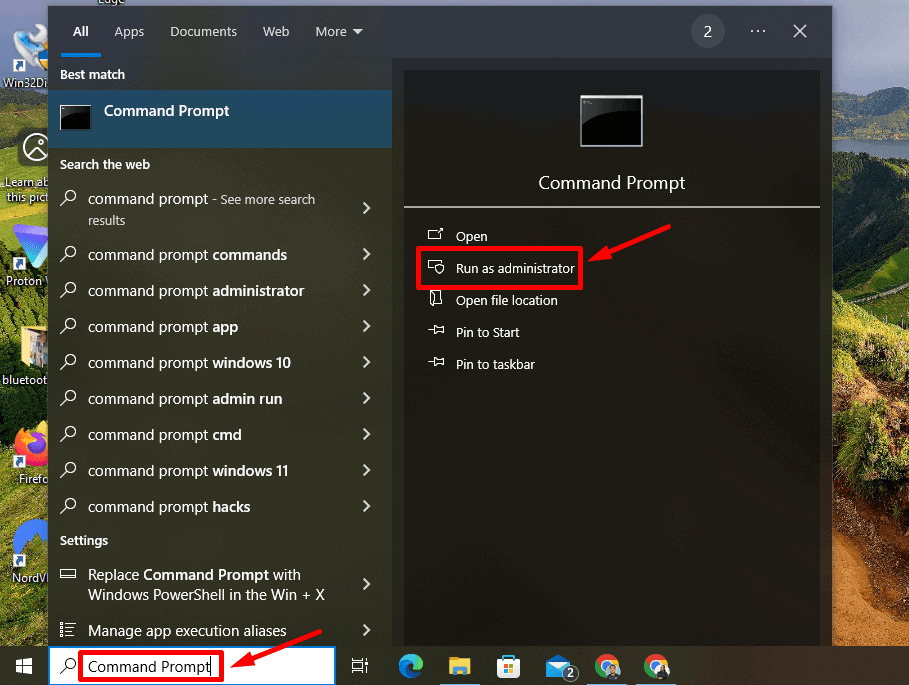Open File Explorer from the taskbar

pyautogui.click(x=460, y=666)
